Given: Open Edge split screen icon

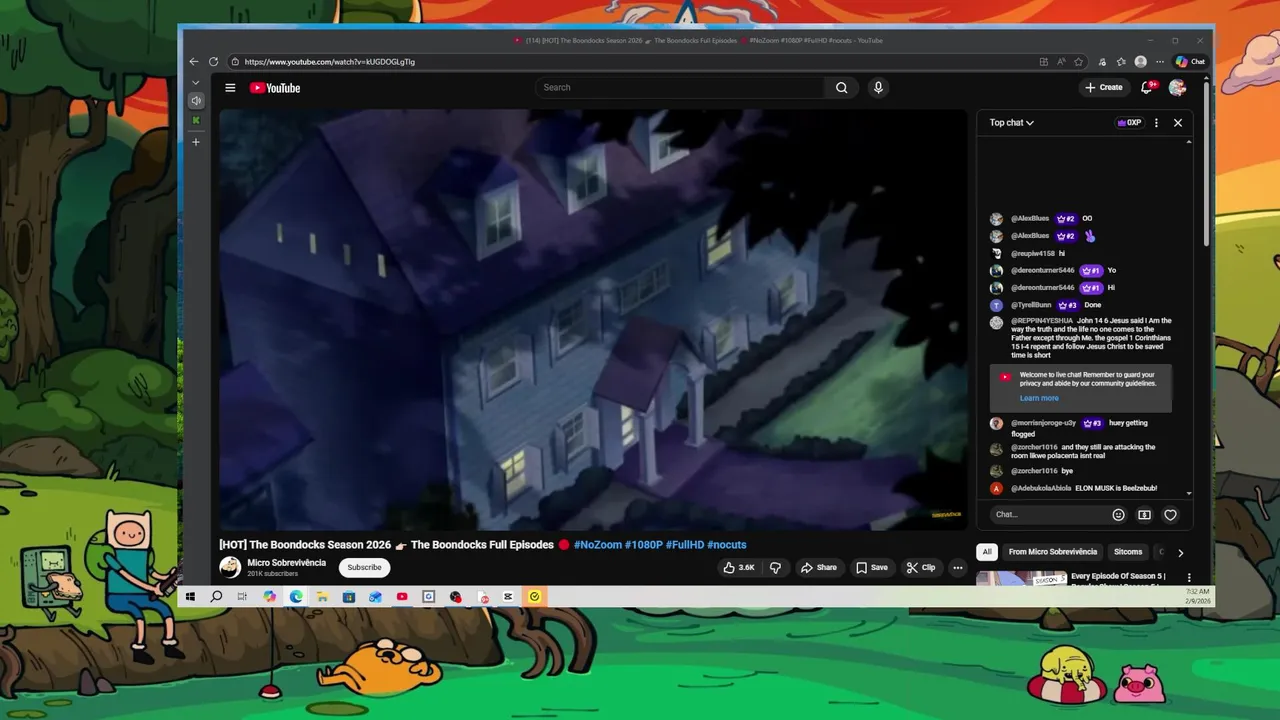Looking at the screenshot, I should pyautogui.click(x=1043, y=61).
